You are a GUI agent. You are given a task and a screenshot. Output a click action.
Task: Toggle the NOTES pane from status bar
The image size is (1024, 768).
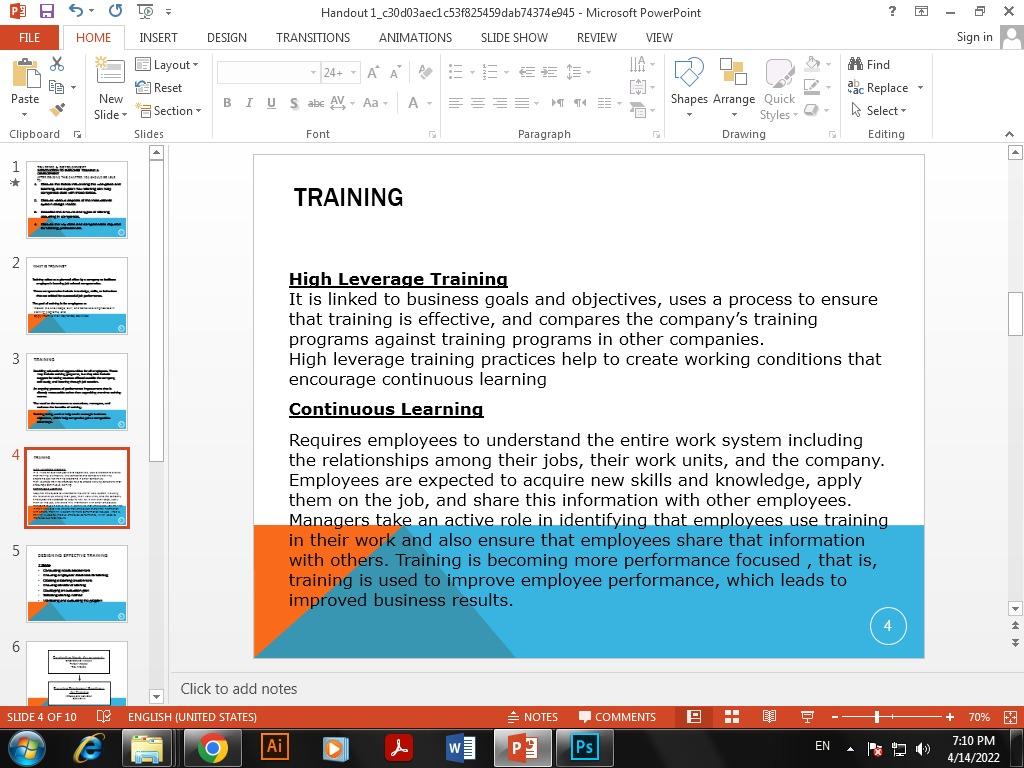point(534,717)
